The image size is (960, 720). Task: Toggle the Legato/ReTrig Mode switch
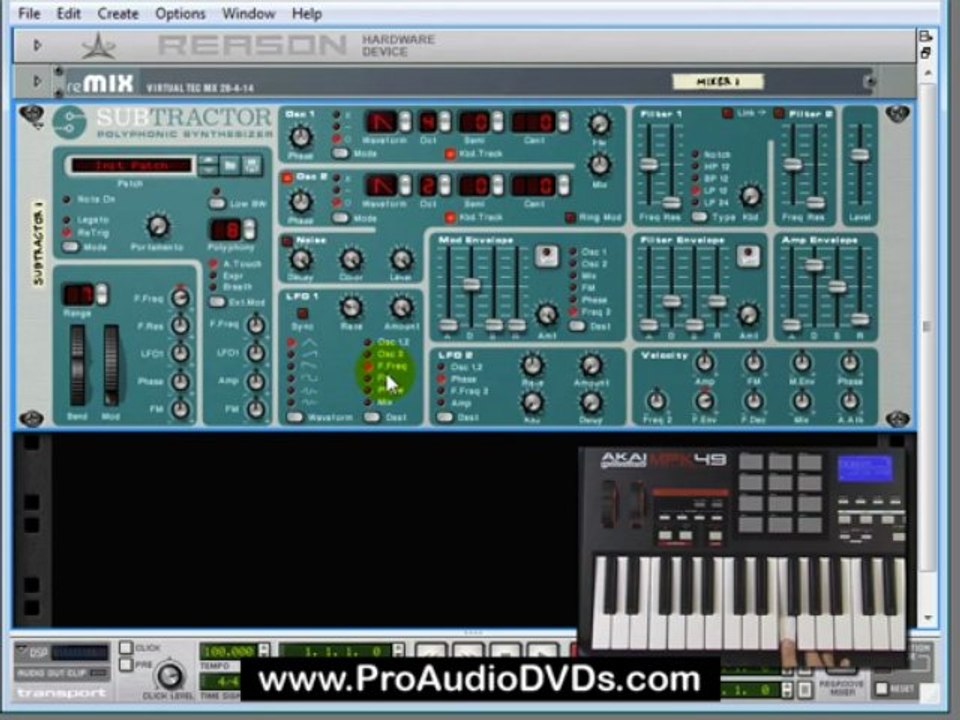71,247
